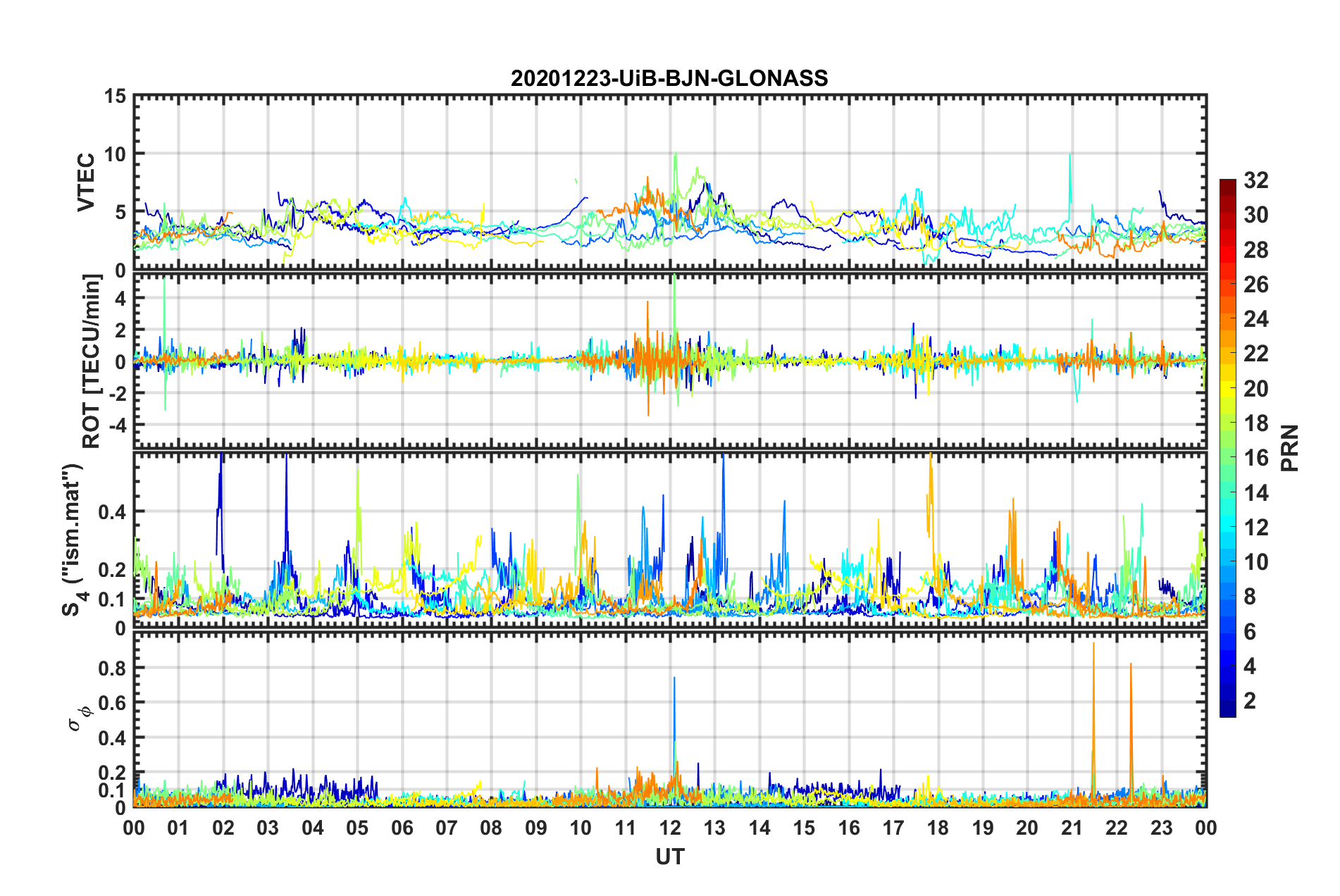Click the x-axis hour label "17"
The height and width of the screenshot is (896, 1340).
click(x=893, y=828)
